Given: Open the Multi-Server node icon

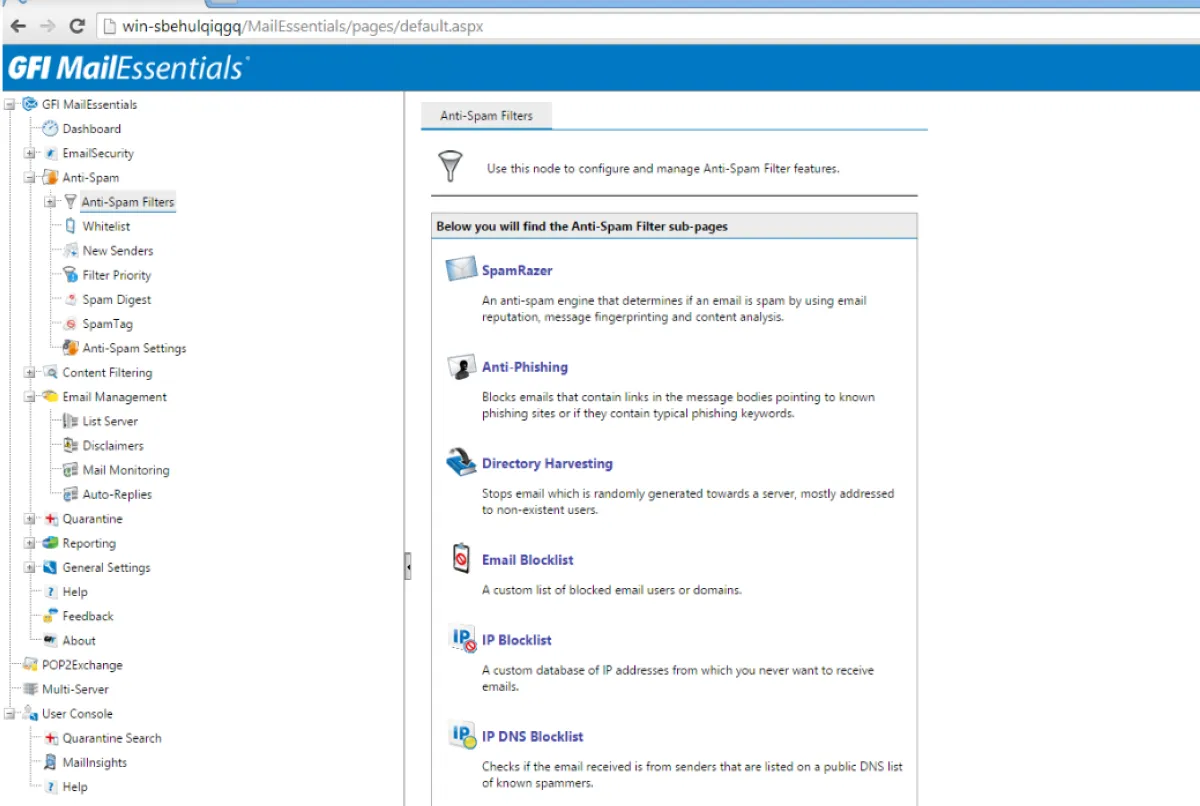Looking at the screenshot, I should tap(30, 689).
